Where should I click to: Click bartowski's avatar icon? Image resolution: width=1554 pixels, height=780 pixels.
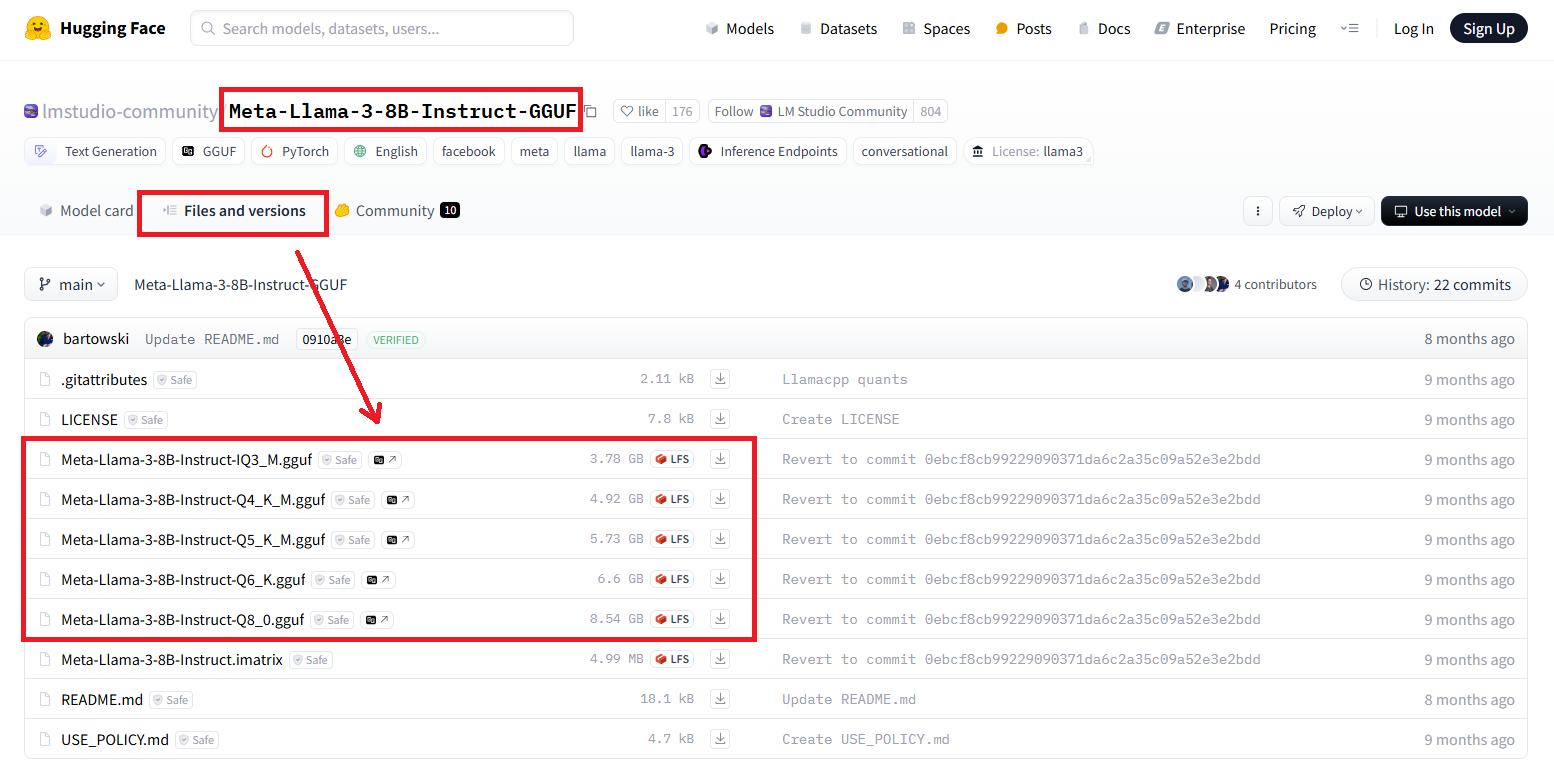point(45,339)
